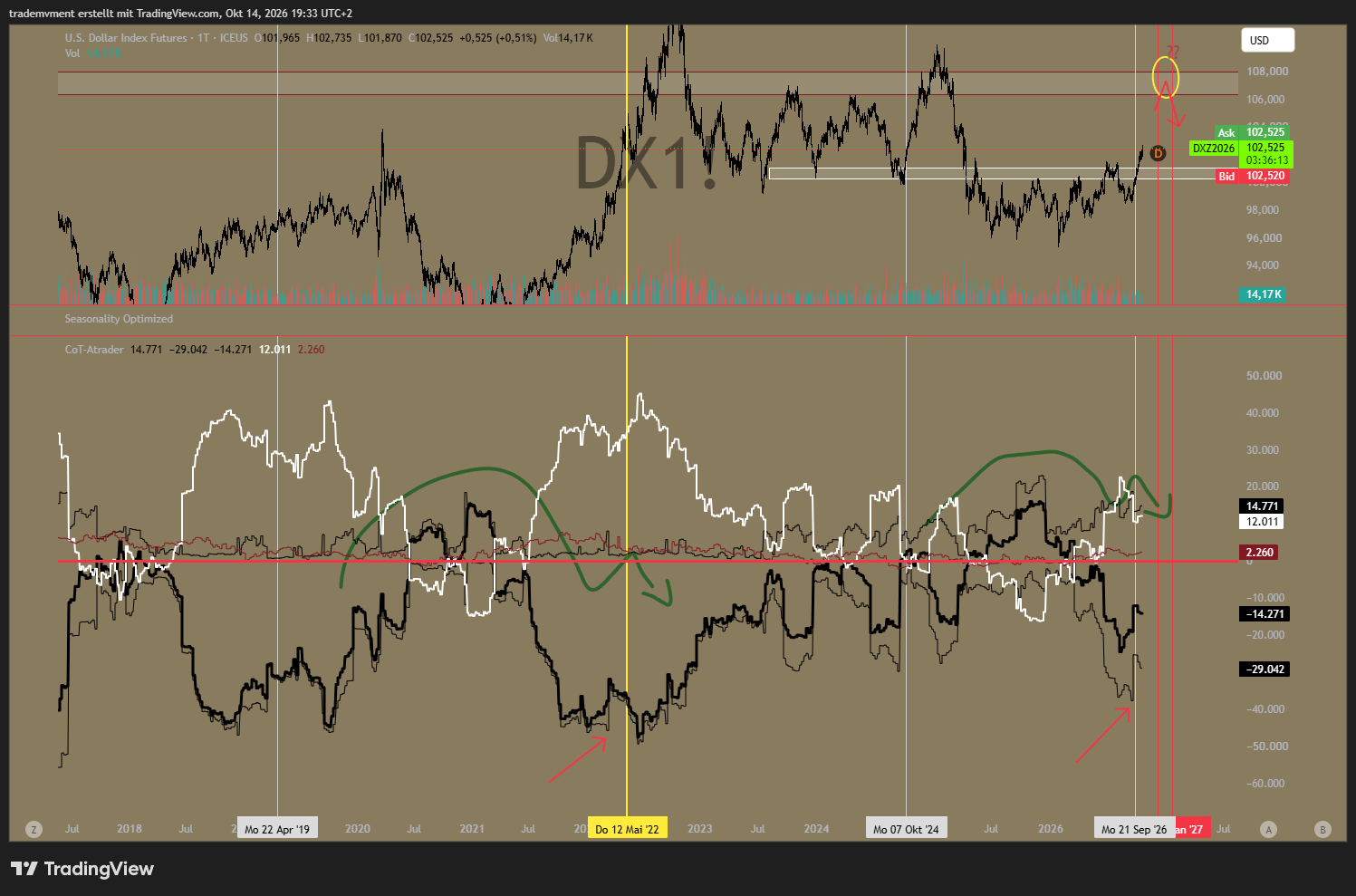
Task: Click the orange D marker on the chart
Action: click(1158, 153)
